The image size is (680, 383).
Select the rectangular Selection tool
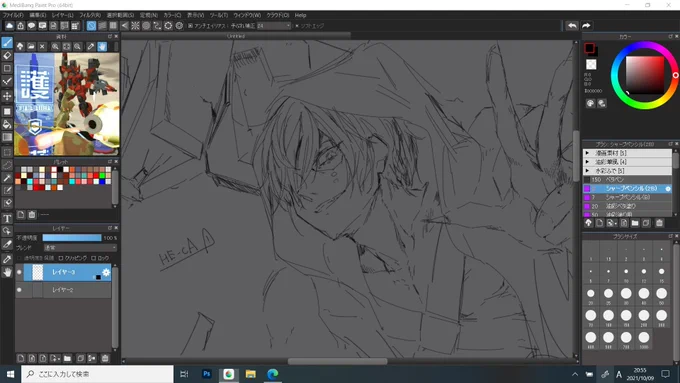coord(7,152)
